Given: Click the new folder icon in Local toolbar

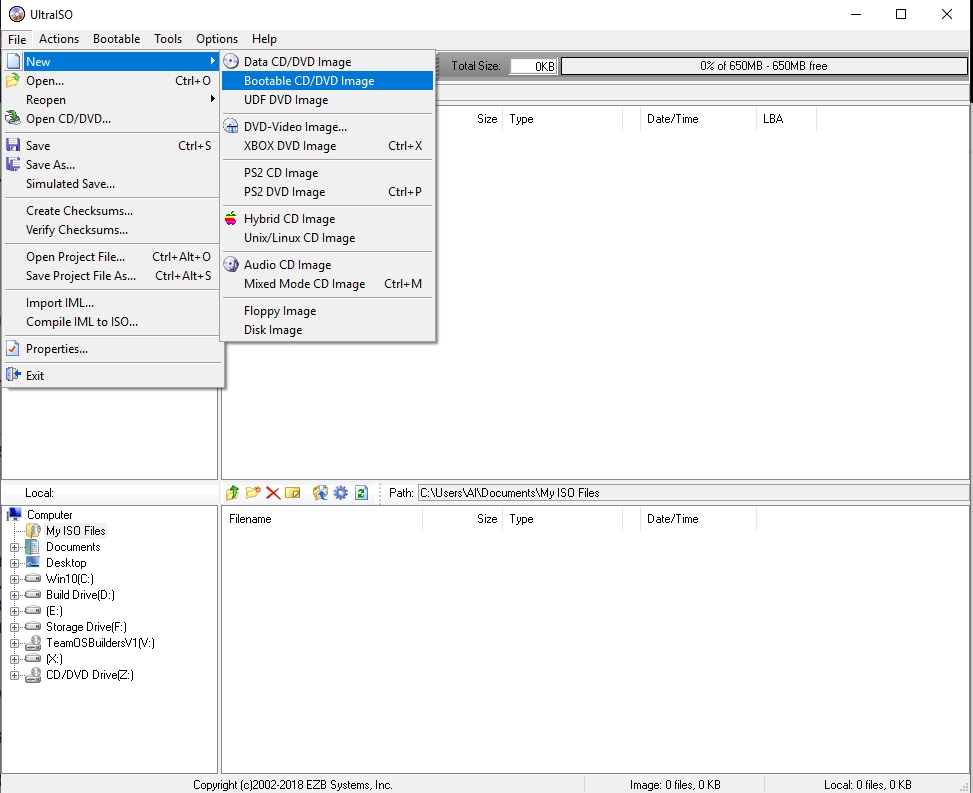Looking at the screenshot, I should [253, 493].
